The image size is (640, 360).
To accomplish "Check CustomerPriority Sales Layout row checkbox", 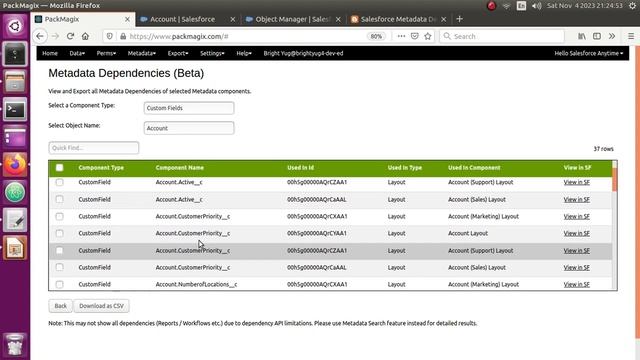I will point(60,267).
